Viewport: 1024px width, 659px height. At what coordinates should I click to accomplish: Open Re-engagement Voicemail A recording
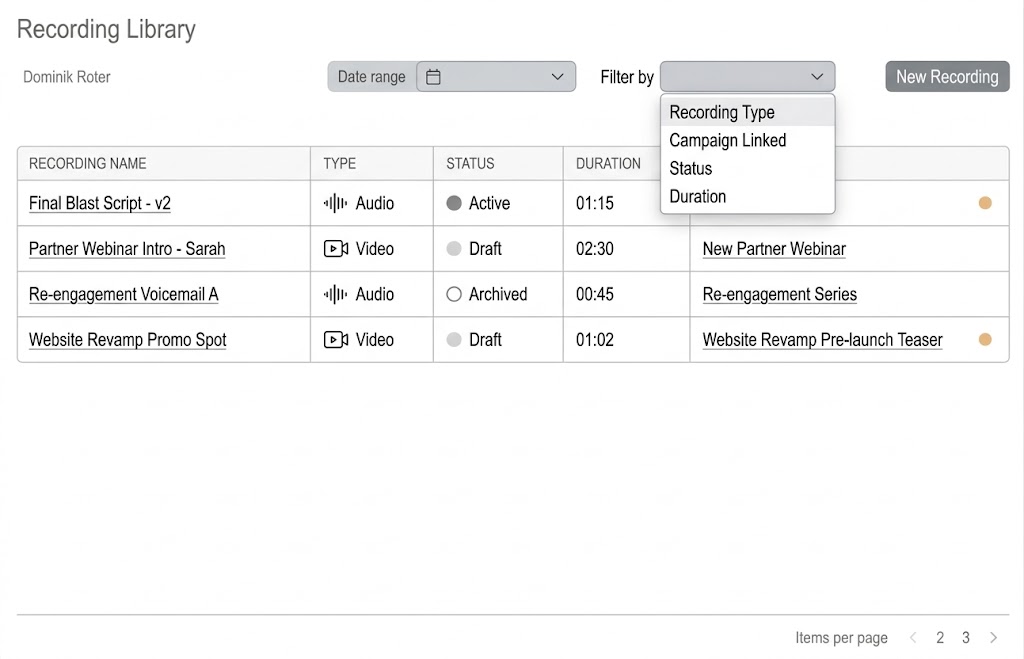123,295
